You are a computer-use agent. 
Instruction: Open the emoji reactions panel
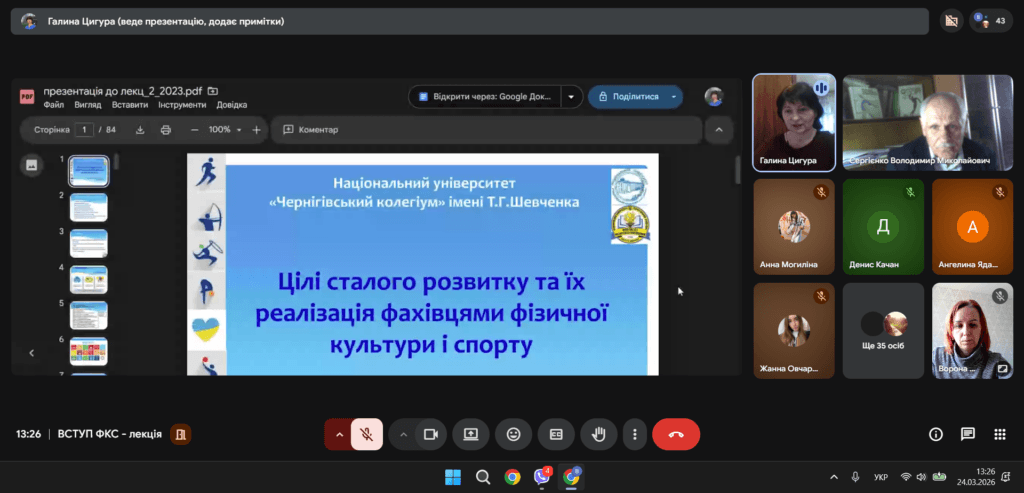click(514, 434)
